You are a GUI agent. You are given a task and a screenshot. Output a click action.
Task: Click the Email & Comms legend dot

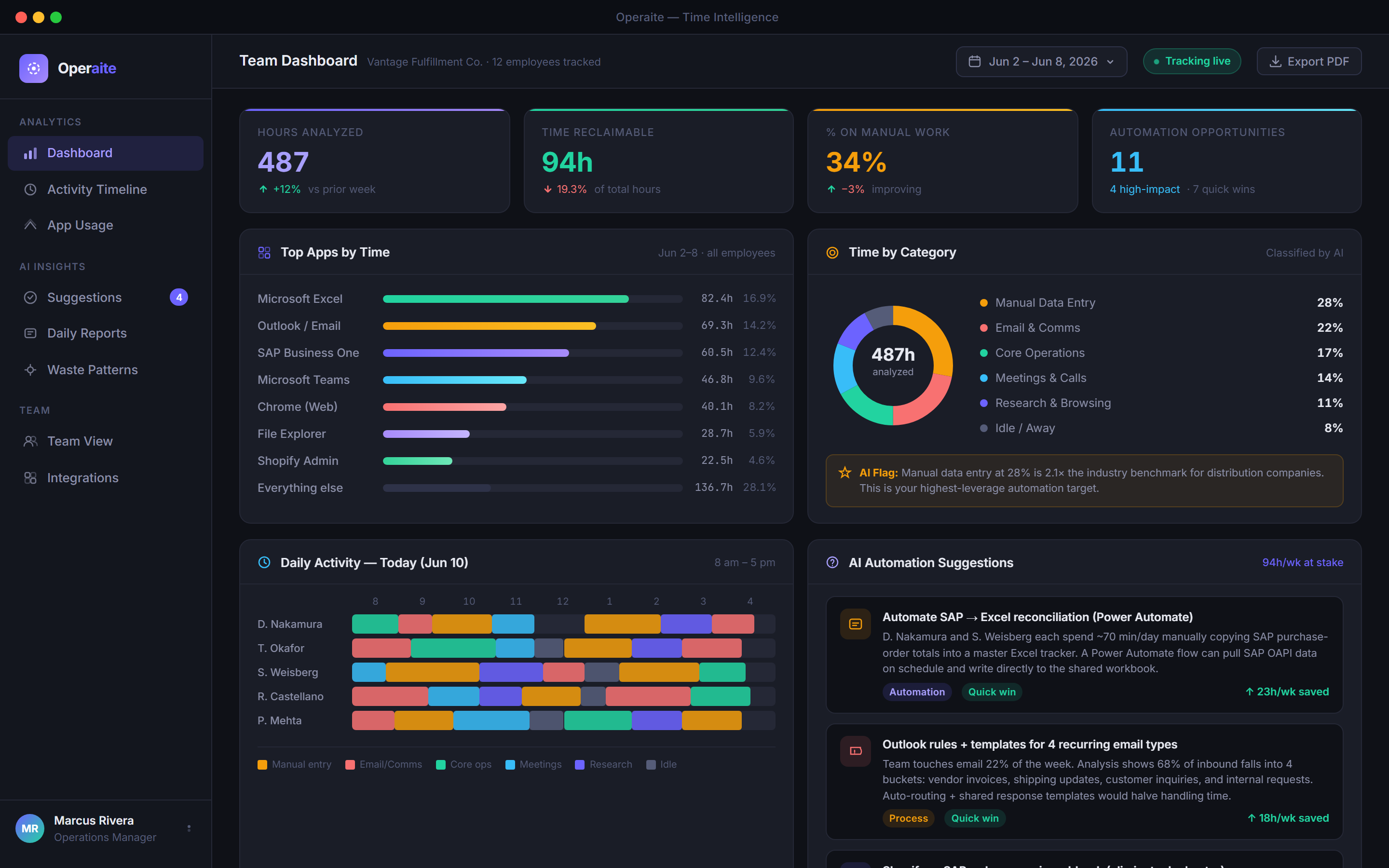coord(984,328)
